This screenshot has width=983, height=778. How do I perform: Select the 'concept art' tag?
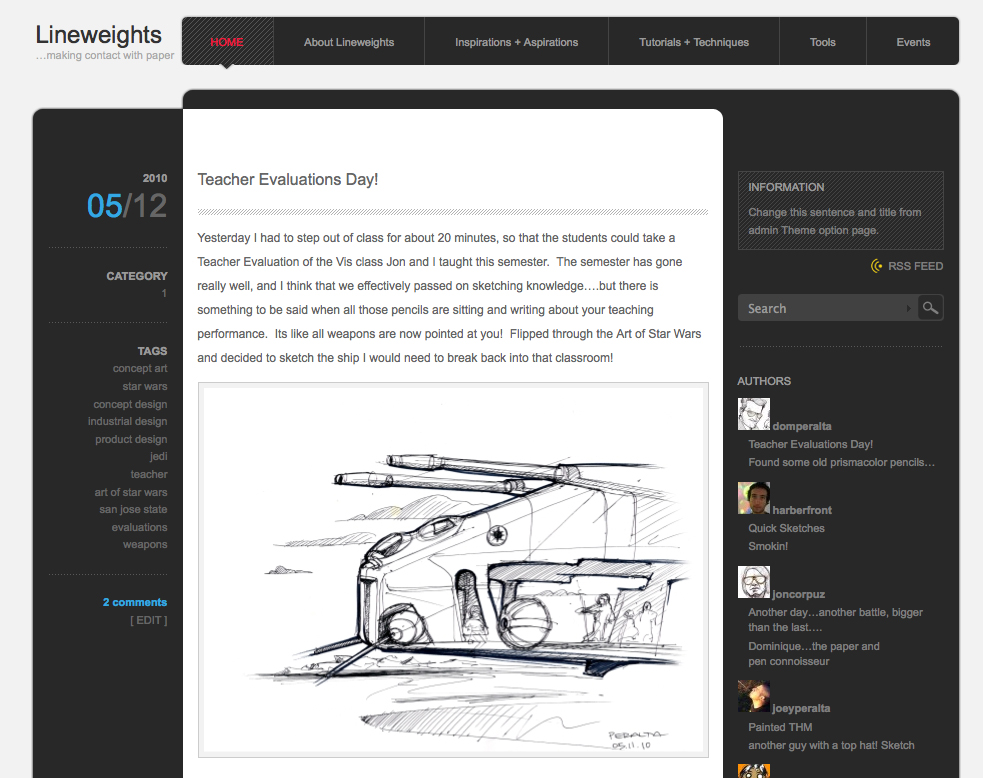(x=140, y=369)
